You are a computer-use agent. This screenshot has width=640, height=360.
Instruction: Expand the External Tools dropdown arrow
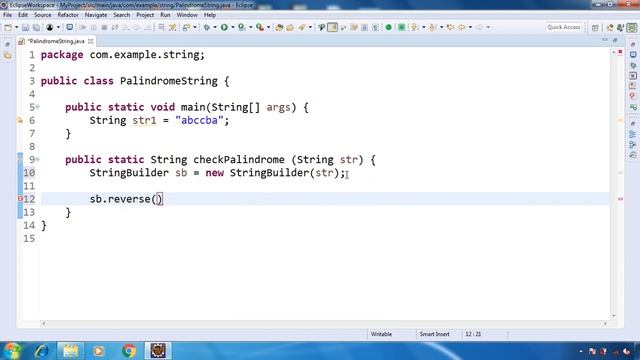pos(268,27)
